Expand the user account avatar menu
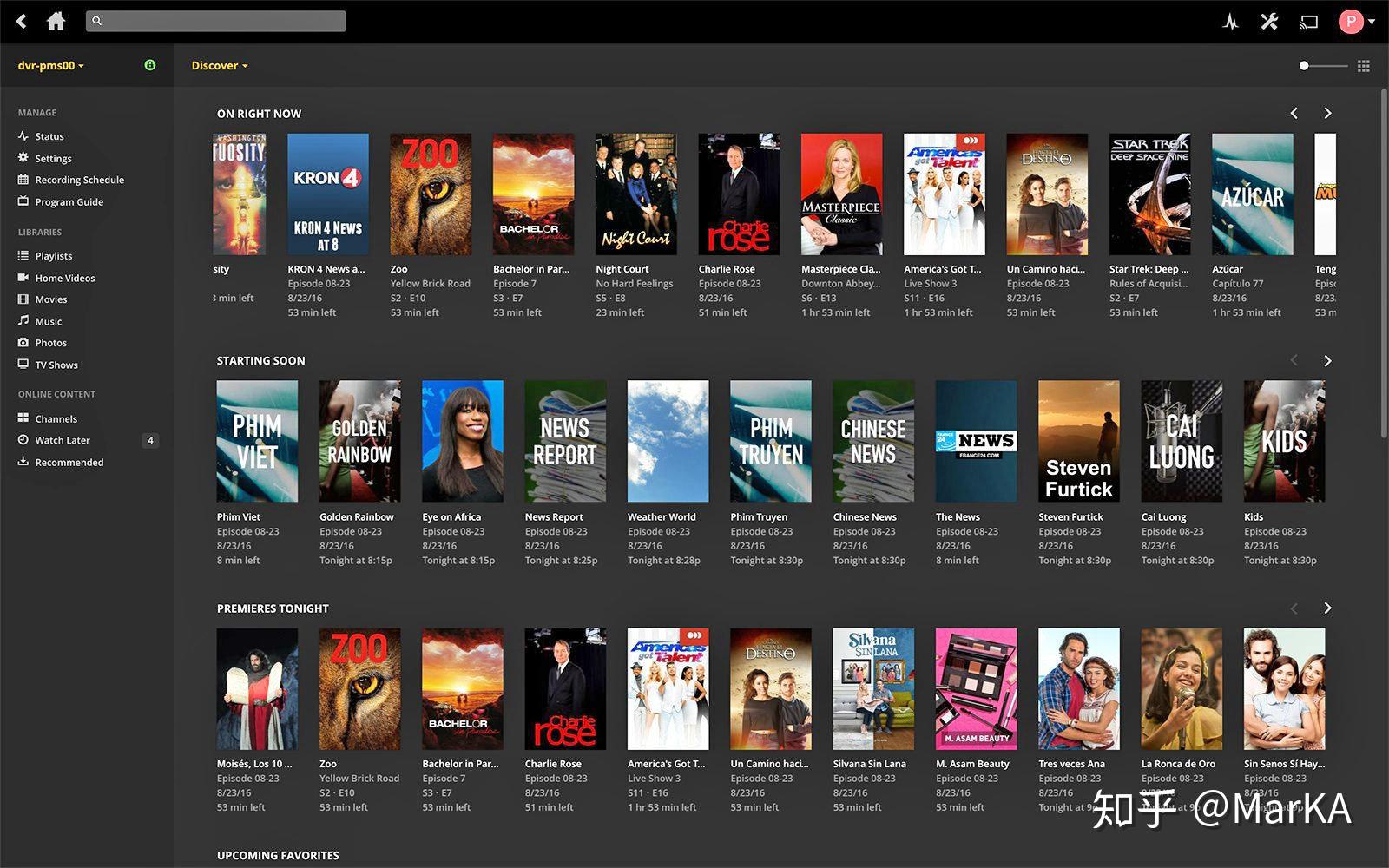Image resolution: width=1389 pixels, height=868 pixels. (x=1356, y=22)
